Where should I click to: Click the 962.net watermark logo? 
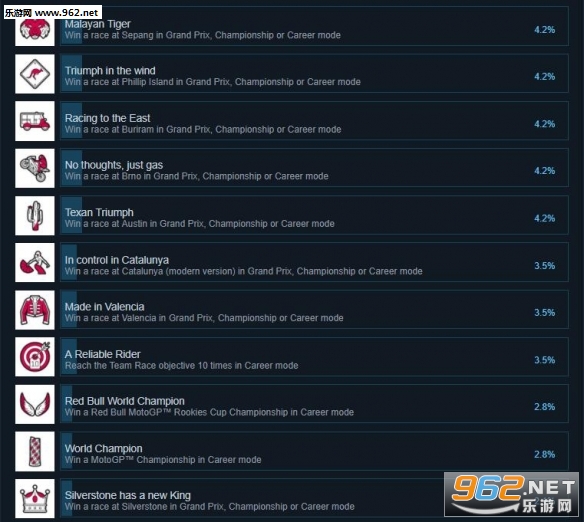coord(512,494)
